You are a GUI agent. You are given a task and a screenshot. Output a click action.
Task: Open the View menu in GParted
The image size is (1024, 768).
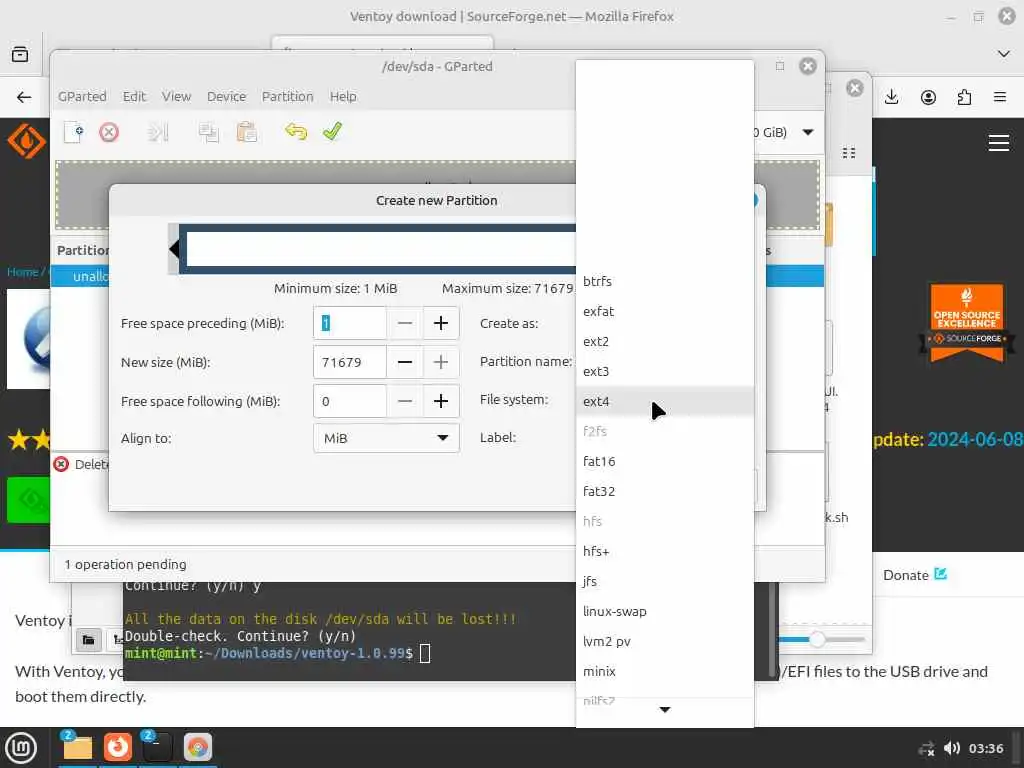(176, 97)
